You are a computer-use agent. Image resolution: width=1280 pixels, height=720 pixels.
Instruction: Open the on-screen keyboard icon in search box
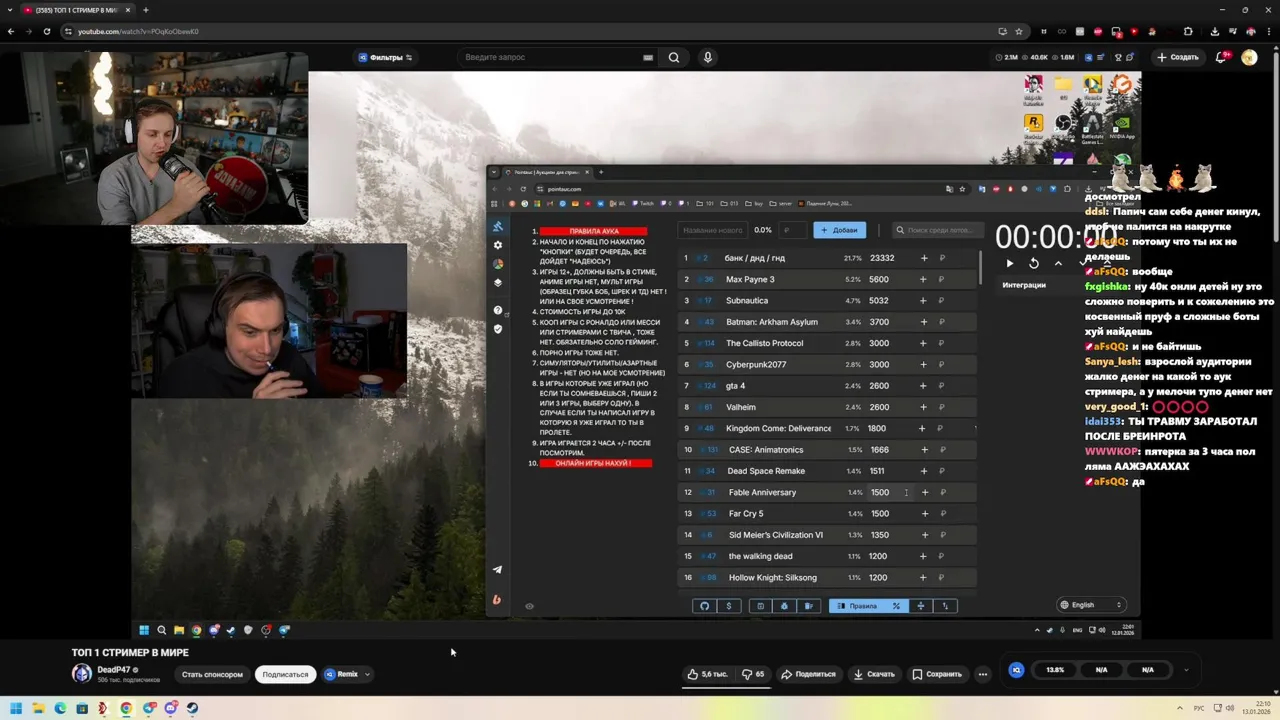click(648, 57)
